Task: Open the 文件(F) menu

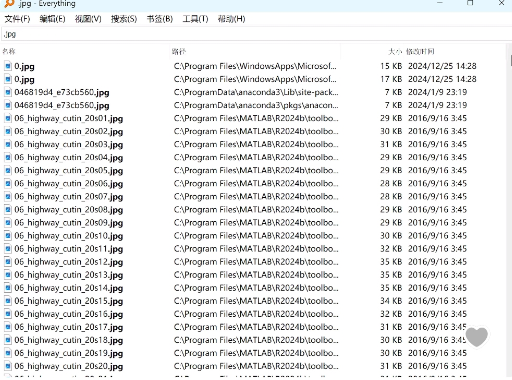Action: [17, 19]
